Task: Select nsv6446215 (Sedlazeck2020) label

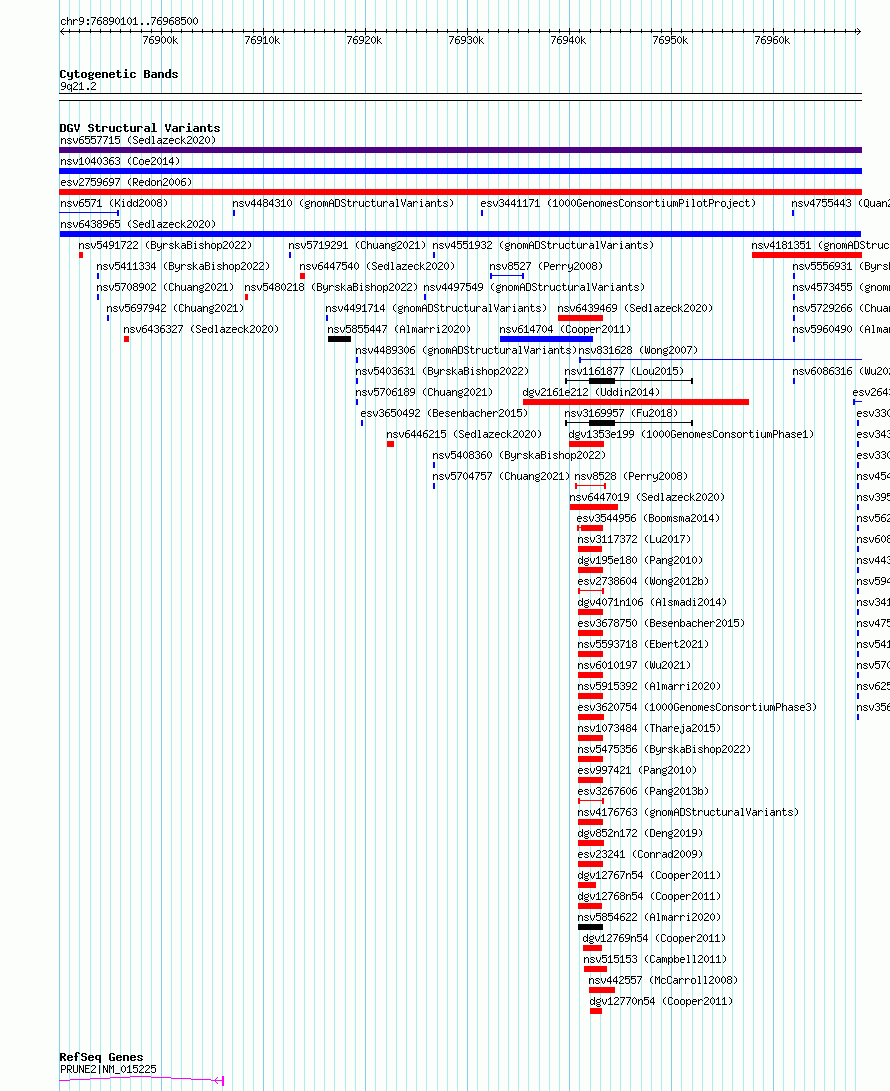Action: (464, 434)
